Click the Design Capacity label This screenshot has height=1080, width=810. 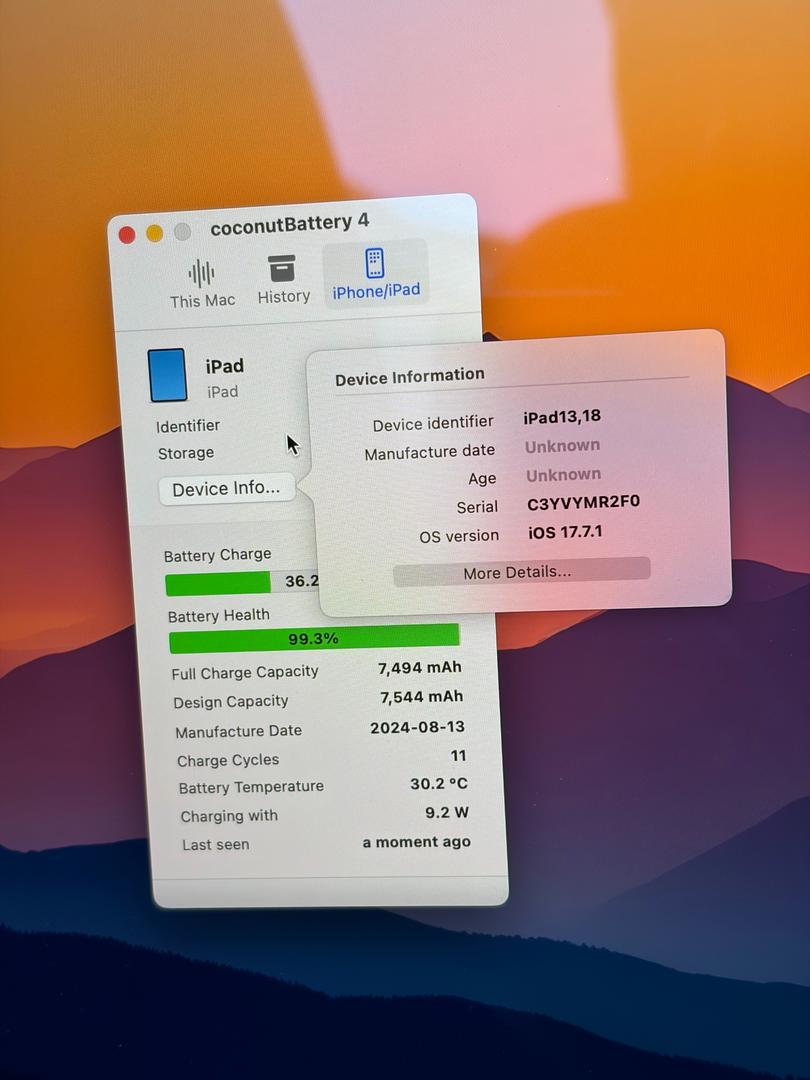pyautogui.click(x=231, y=702)
